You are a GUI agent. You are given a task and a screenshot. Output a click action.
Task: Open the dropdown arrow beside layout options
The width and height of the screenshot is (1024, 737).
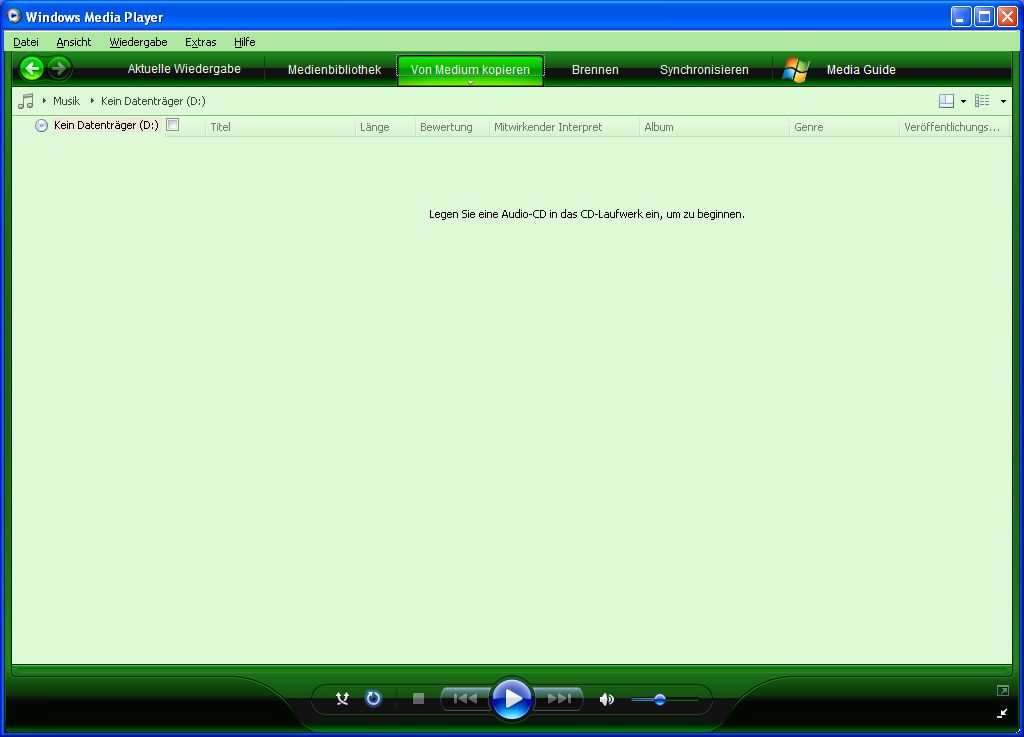point(963,101)
